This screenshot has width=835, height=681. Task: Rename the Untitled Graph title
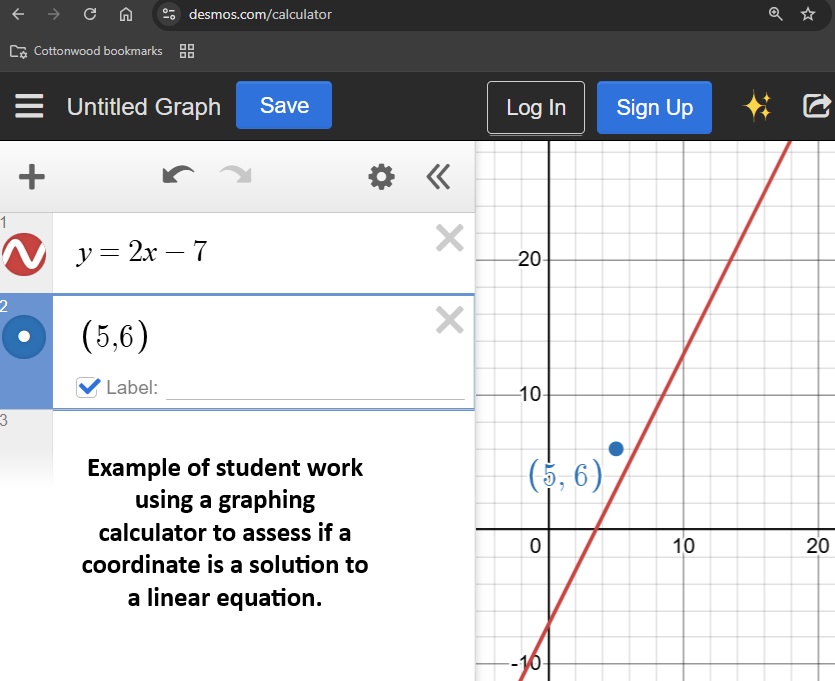point(144,107)
